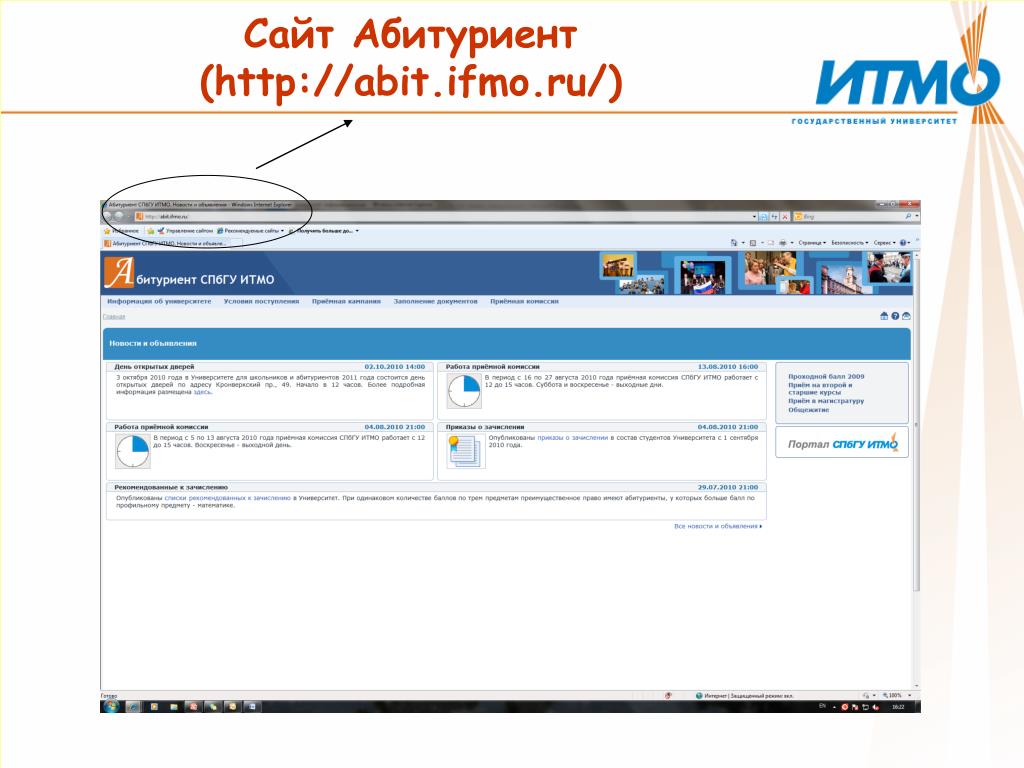
Task: Open the Страница menu
Action: 812,243
